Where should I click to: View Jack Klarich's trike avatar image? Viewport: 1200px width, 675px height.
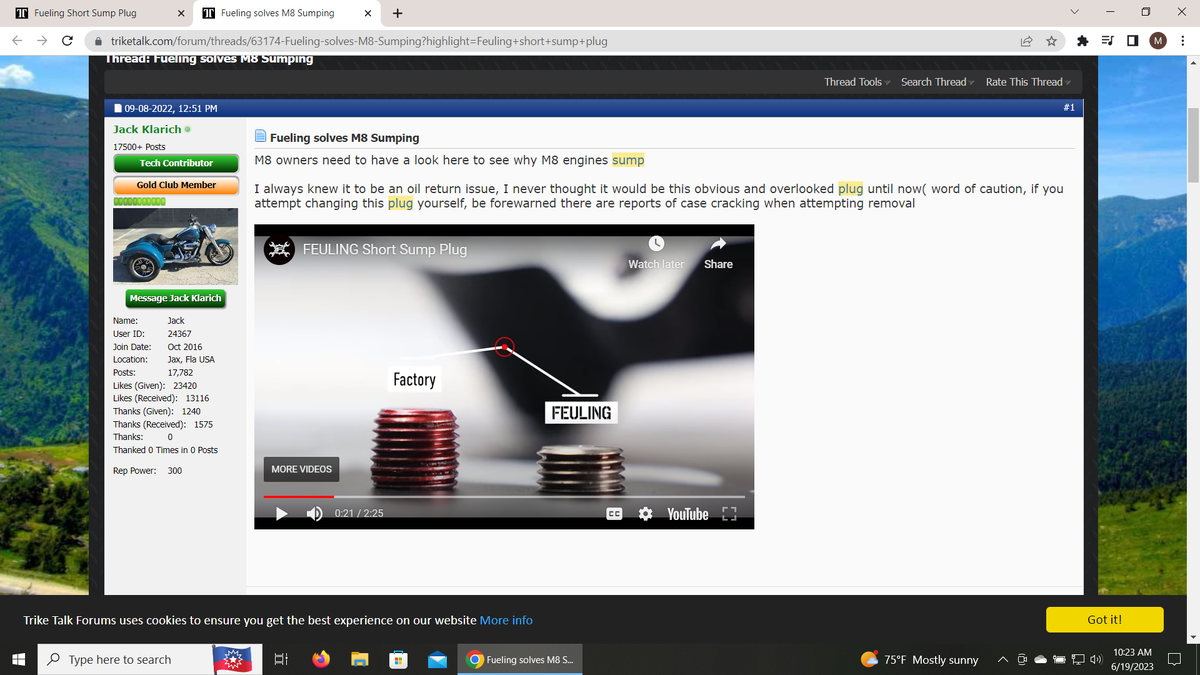(x=176, y=247)
